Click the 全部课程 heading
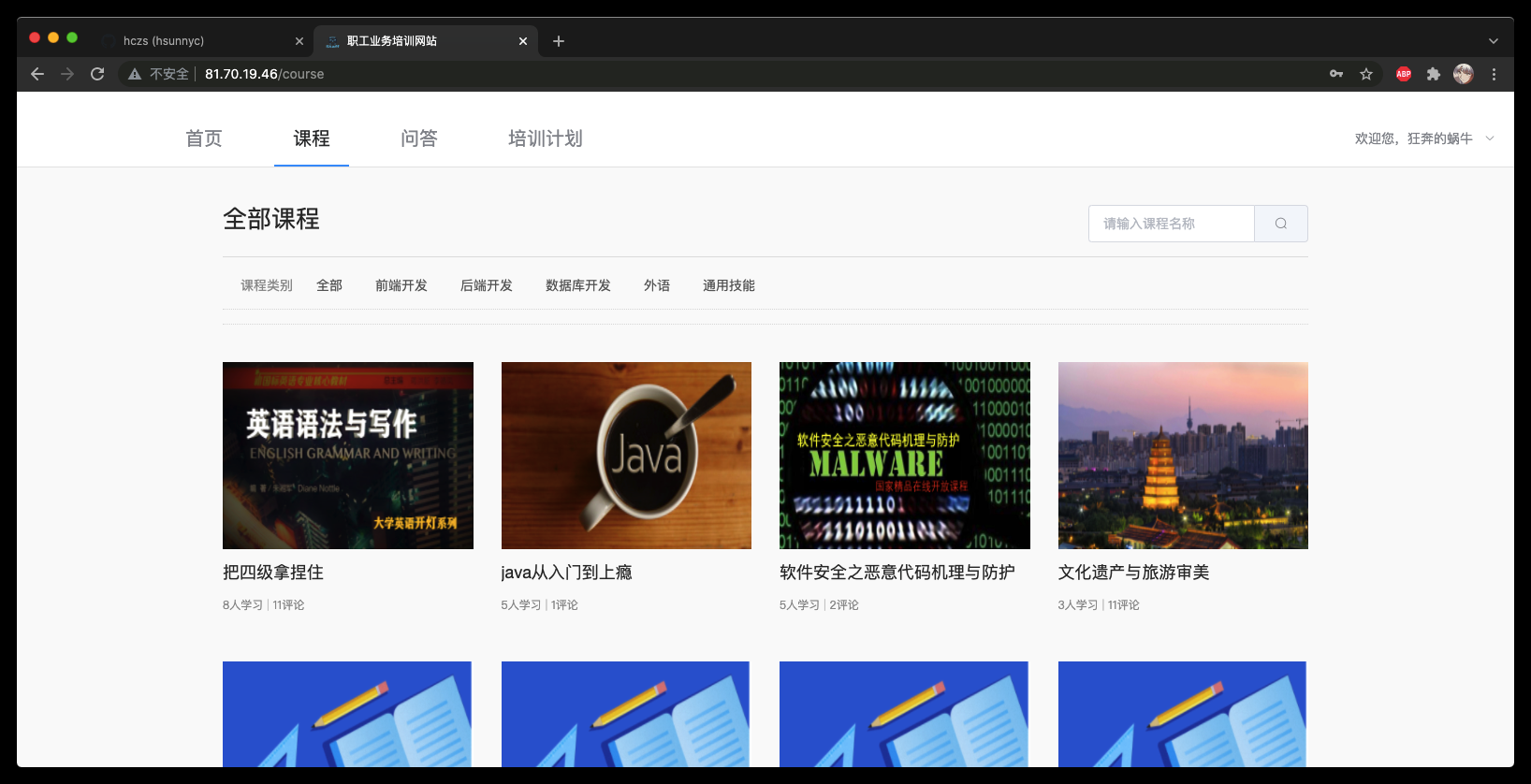This screenshot has width=1531, height=784. coord(271,219)
